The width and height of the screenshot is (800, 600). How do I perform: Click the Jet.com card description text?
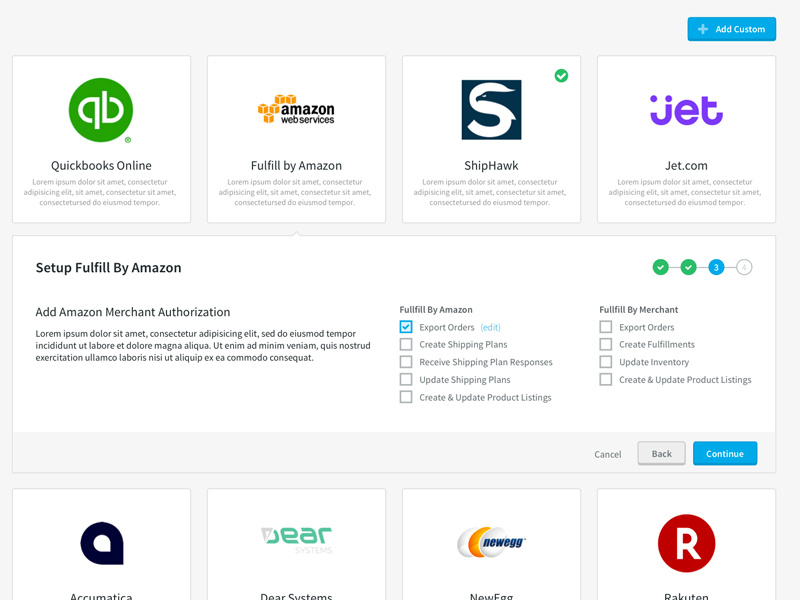point(685,192)
